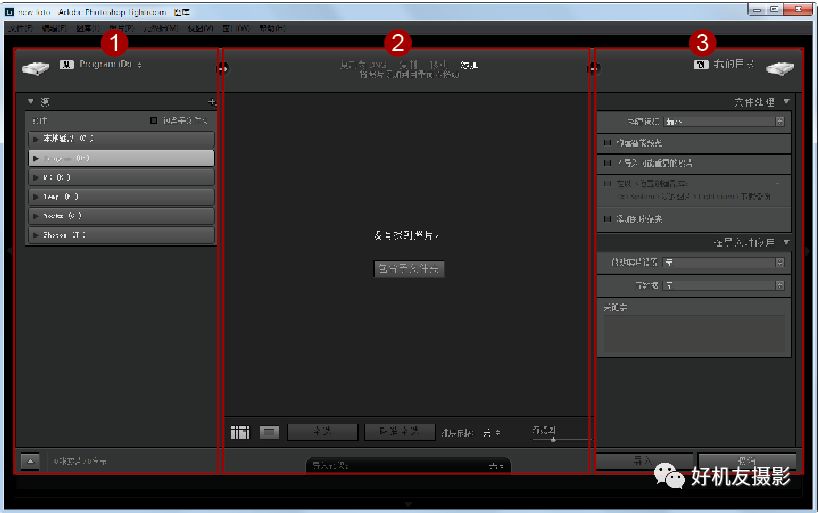
Task: Click the Lightroom app icon in the title bar
Action: (x=9, y=11)
